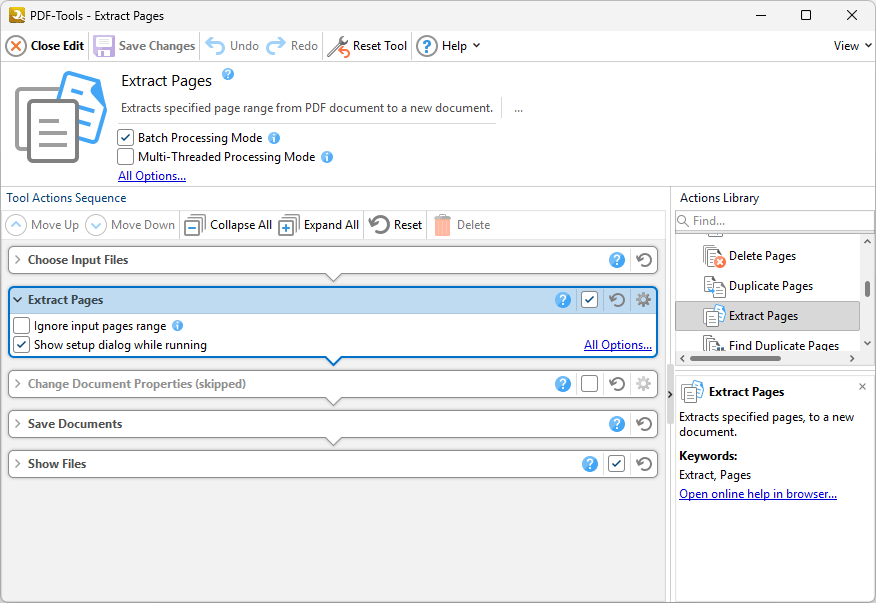876x603 pixels.
Task: Reset the Choose Input Files step
Action: pyautogui.click(x=644, y=260)
